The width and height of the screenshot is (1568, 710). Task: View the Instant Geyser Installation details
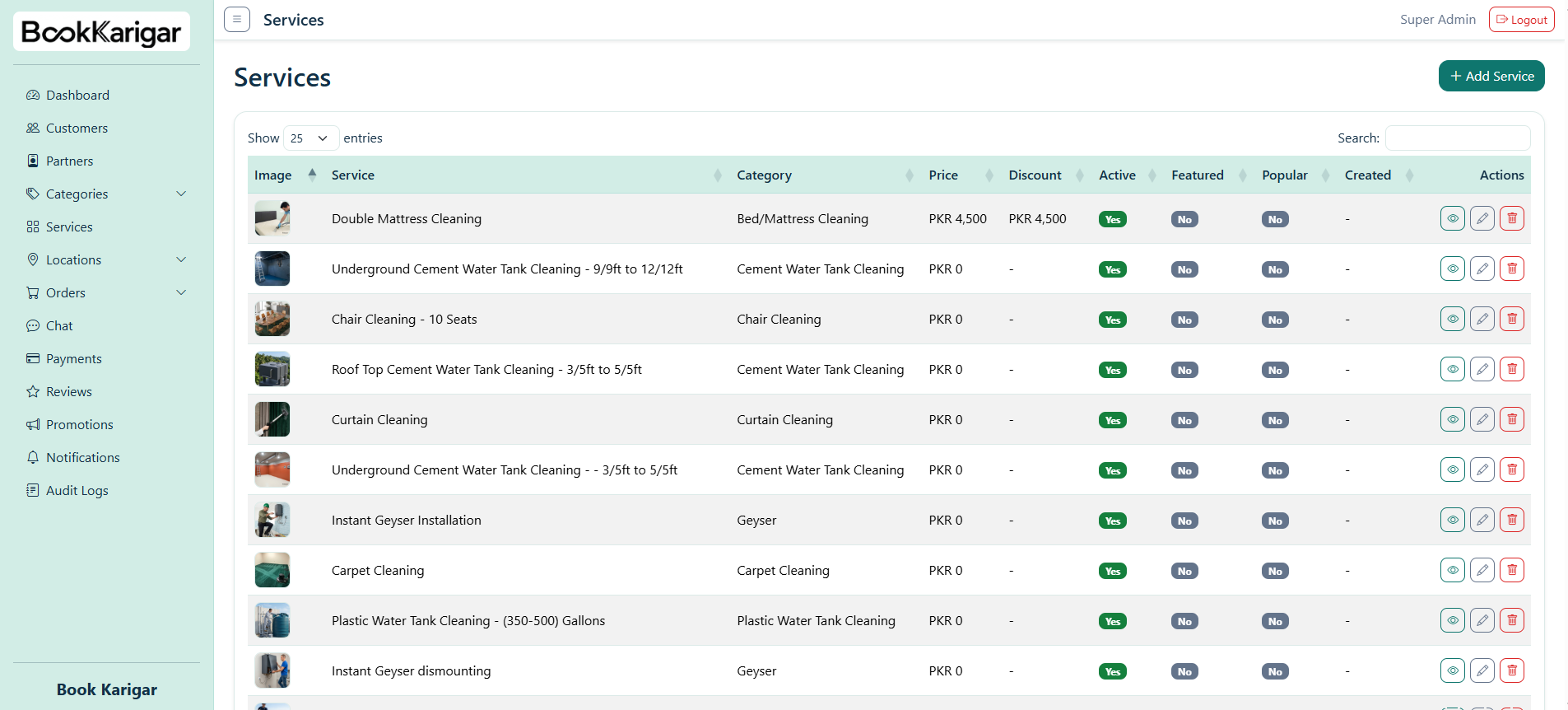pos(1453,520)
